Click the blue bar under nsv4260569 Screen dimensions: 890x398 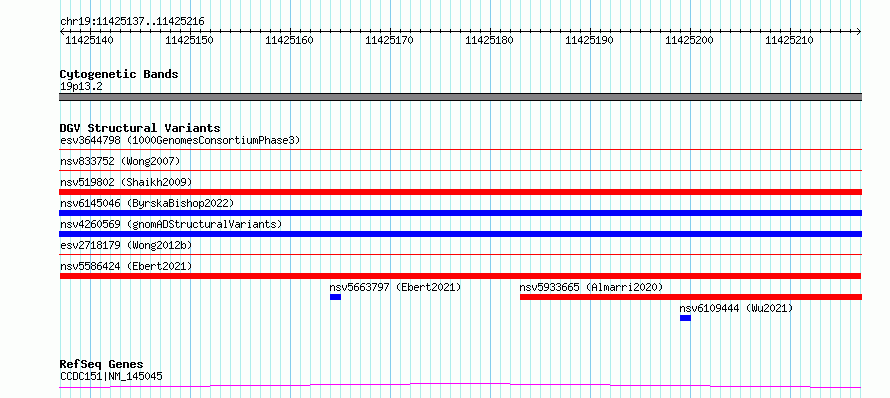(460, 234)
